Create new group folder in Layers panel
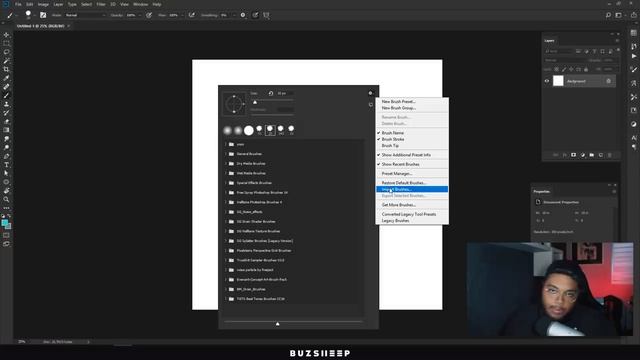Screen dimensions: 640x360 click(x=591, y=155)
